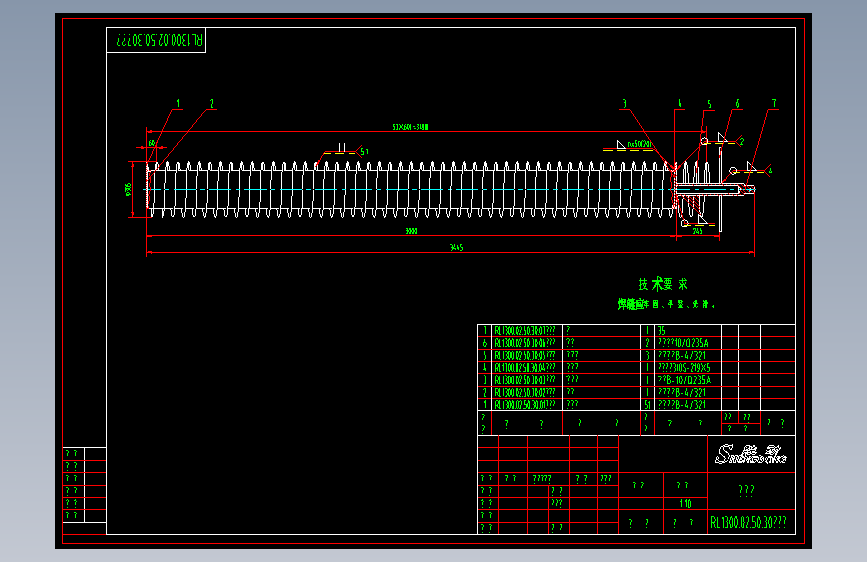The height and width of the screenshot is (562, 867).
Task: Click the 3000 length dimension text
Action: point(411,231)
